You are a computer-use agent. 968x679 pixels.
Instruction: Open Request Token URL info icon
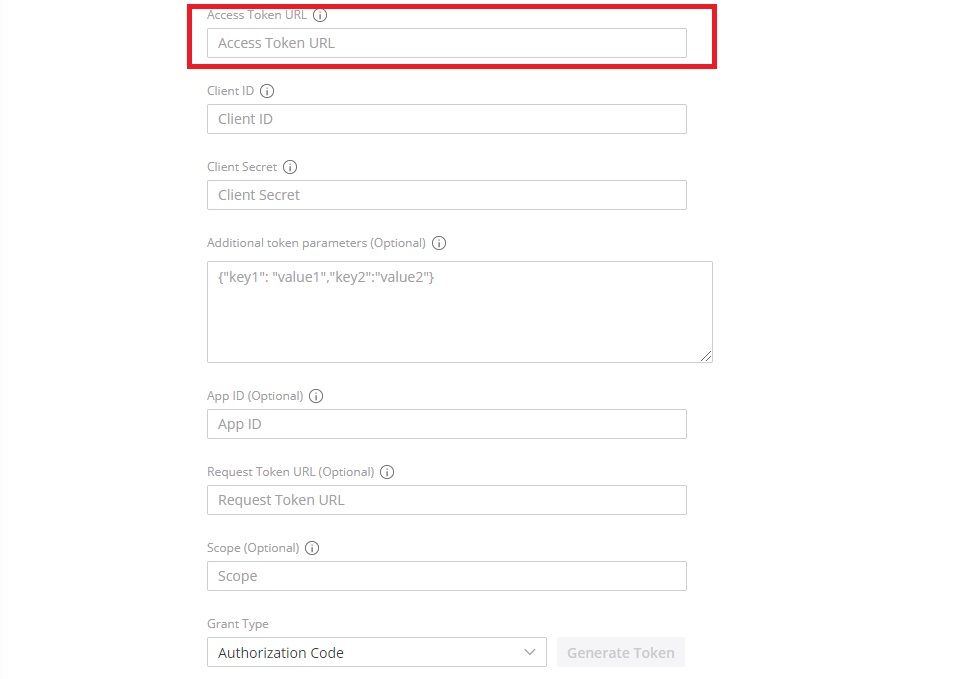[x=387, y=472]
